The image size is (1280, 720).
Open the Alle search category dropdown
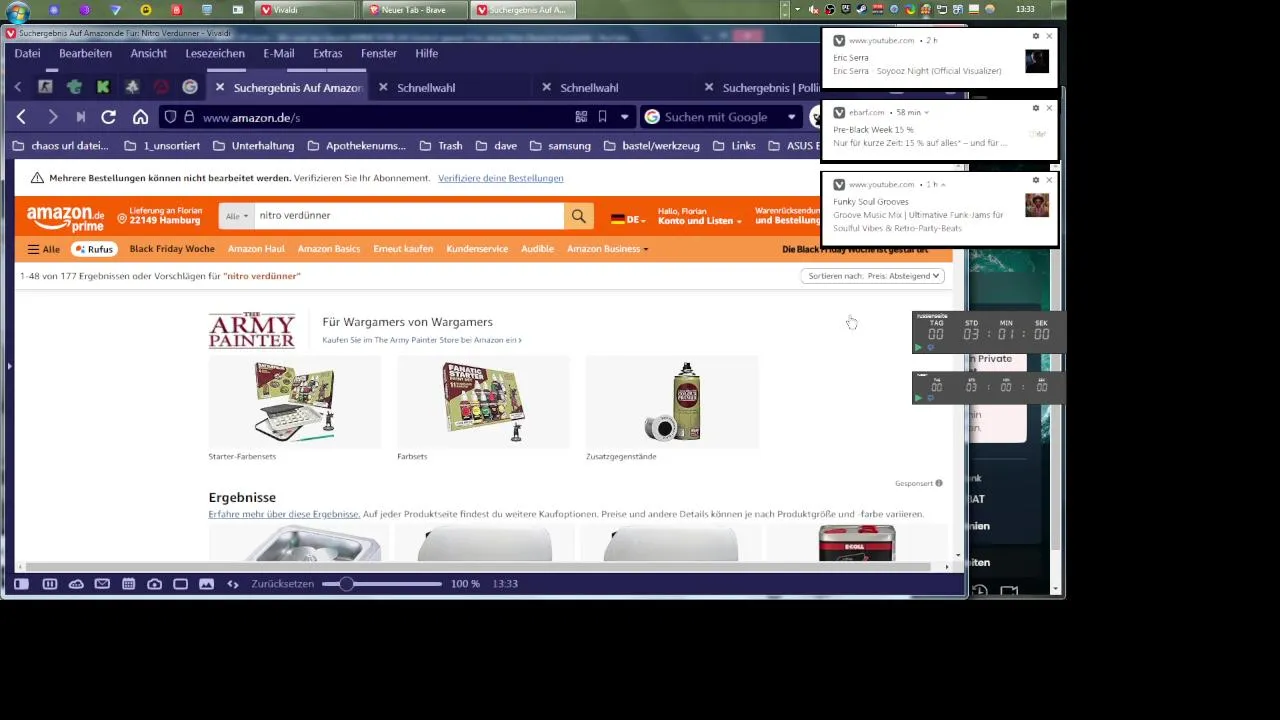pos(237,216)
